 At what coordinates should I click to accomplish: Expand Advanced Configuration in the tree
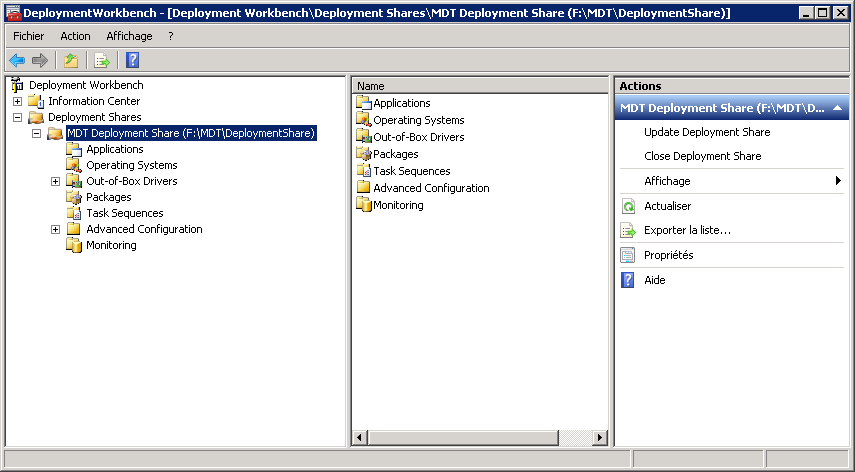point(56,229)
